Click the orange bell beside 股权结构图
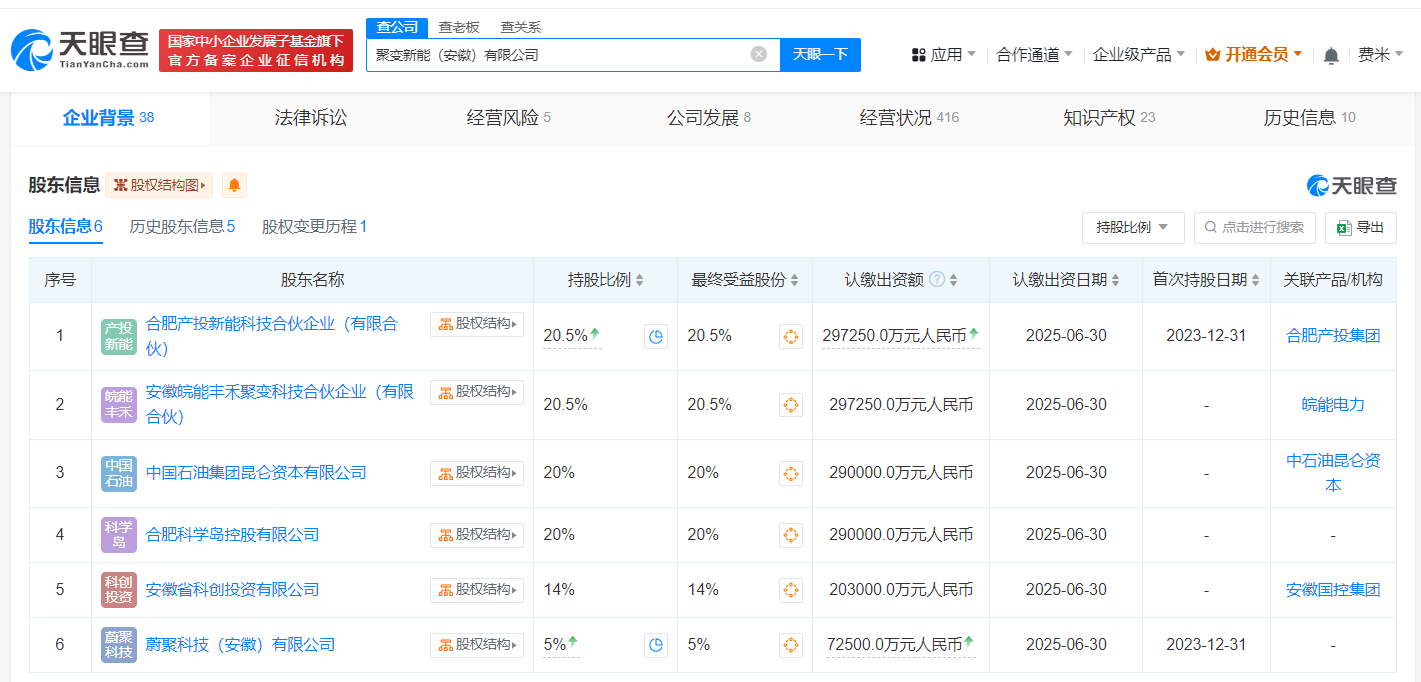This screenshot has width=1421, height=682. 233,186
